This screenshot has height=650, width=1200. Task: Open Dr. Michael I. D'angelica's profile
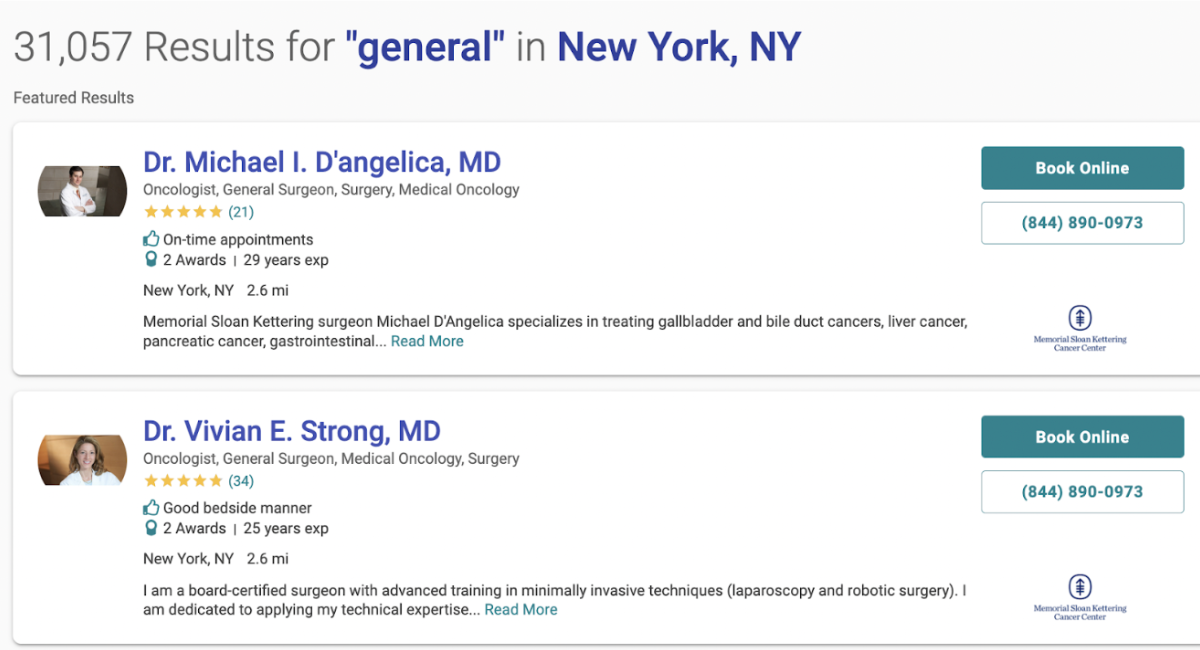[x=321, y=162]
